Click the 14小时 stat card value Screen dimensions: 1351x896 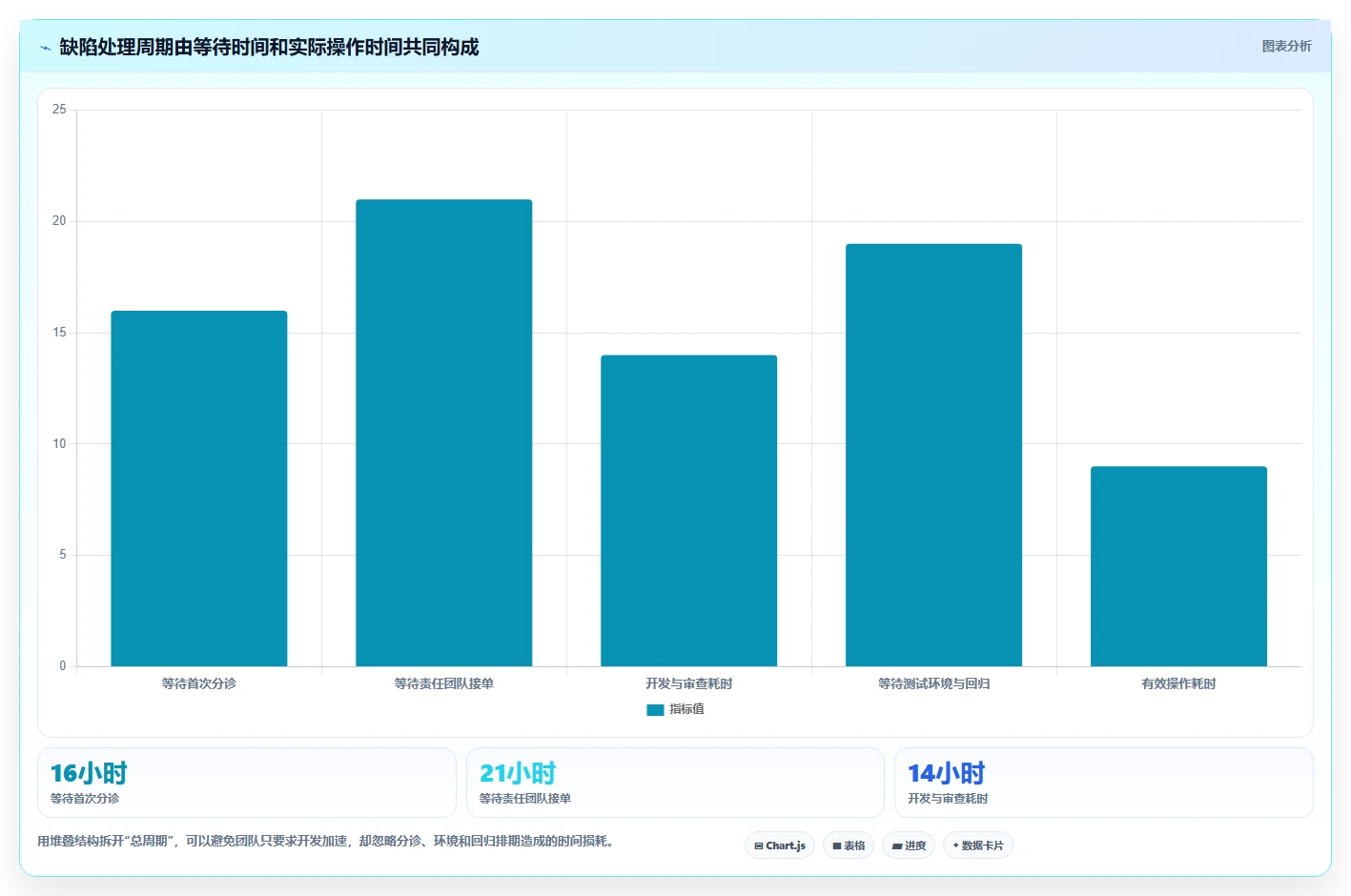click(947, 773)
